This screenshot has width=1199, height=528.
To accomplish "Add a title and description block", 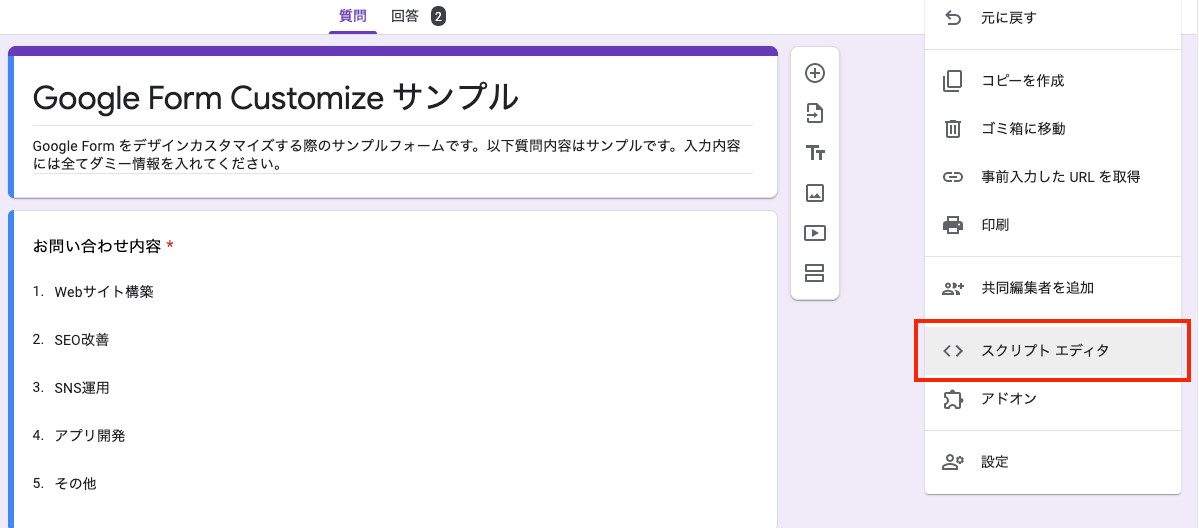I will pyautogui.click(x=815, y=153).
